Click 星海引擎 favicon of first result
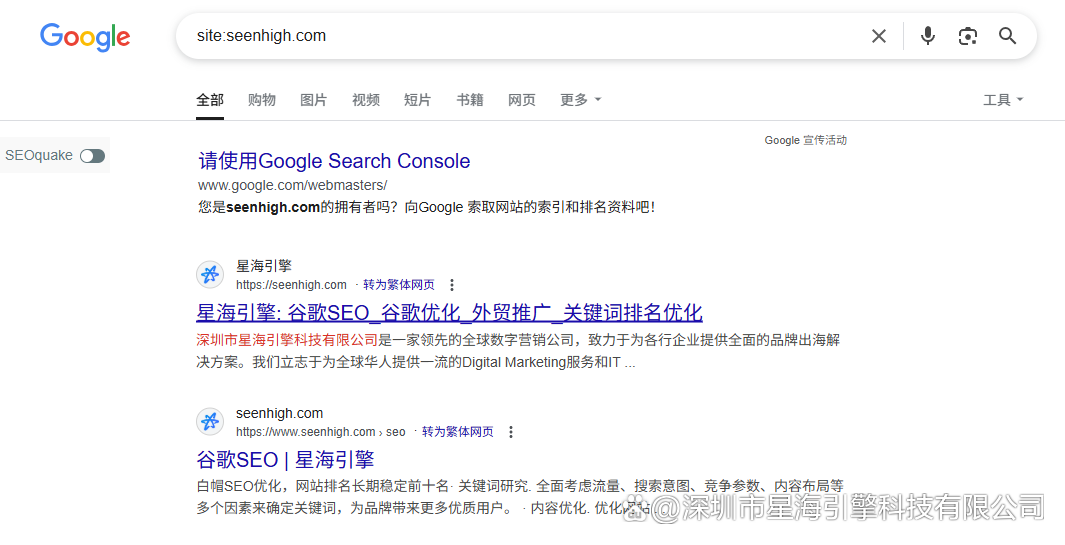This screenshot has height=545, width=1065. click(x=210, y=274)
